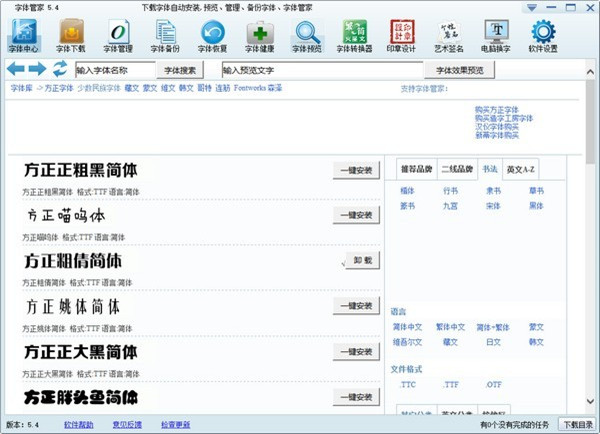This screenshot has height=434, width=600.
Task: Switch to the 书法 tab
Action: [490, 169]
